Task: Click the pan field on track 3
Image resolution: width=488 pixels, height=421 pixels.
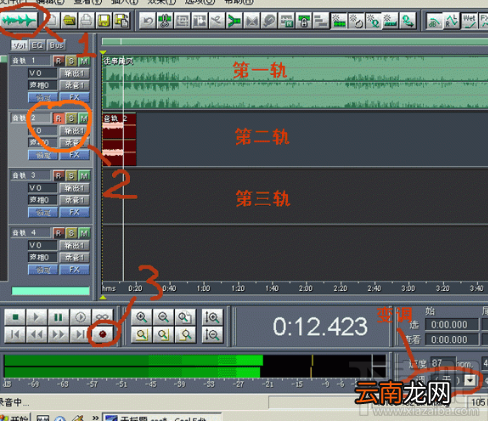Action: point(43,200)
